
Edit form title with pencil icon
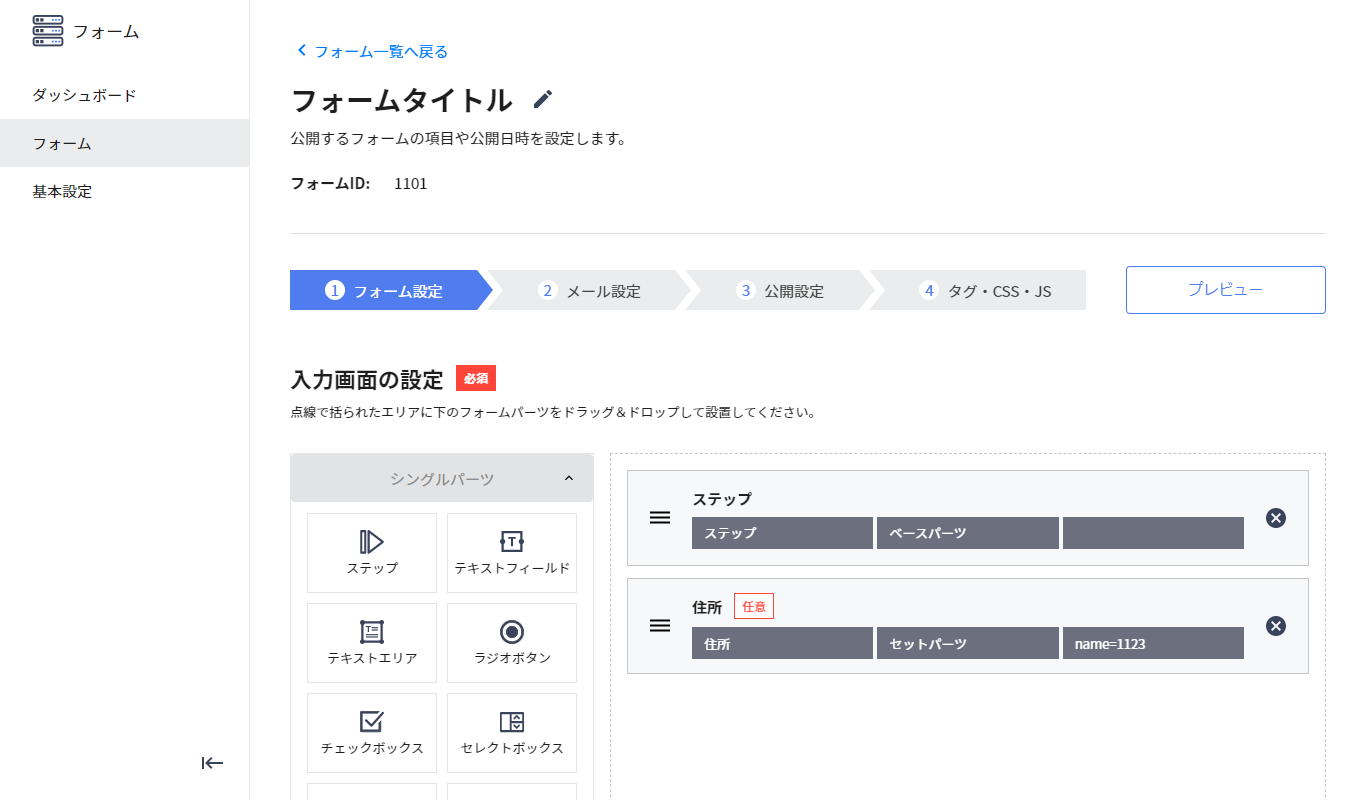(542, 99)
